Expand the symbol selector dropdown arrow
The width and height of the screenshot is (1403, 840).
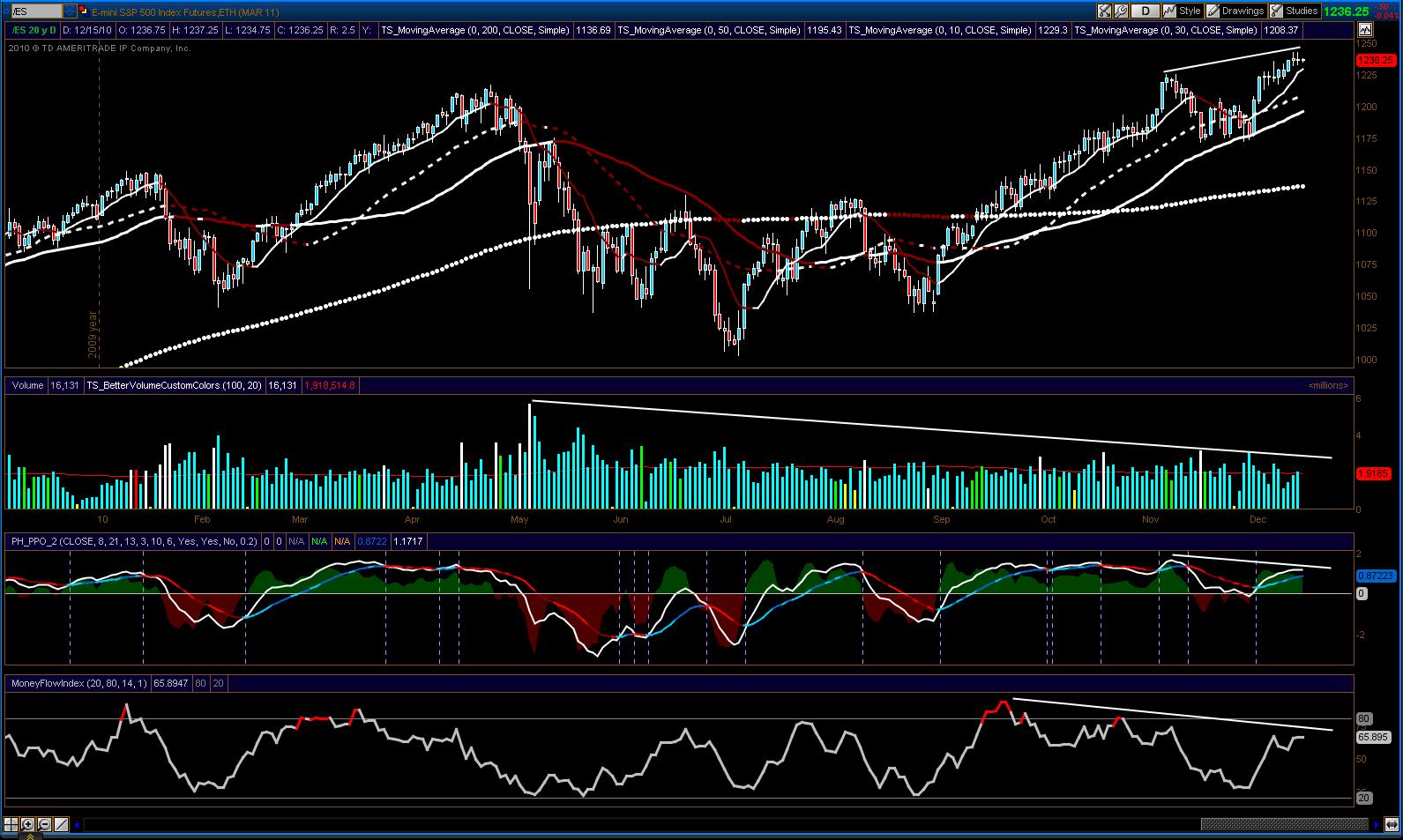(x=70, y=11)
